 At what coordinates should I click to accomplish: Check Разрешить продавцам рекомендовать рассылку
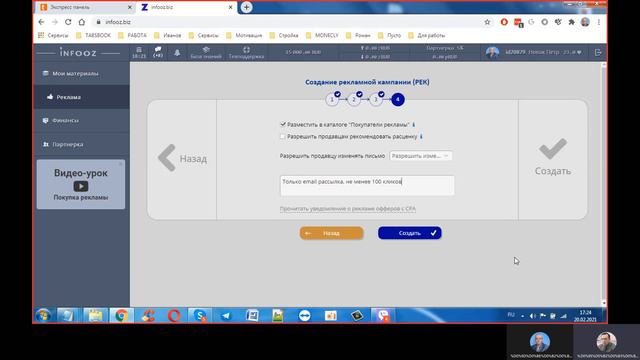click(x=283, y=136)
